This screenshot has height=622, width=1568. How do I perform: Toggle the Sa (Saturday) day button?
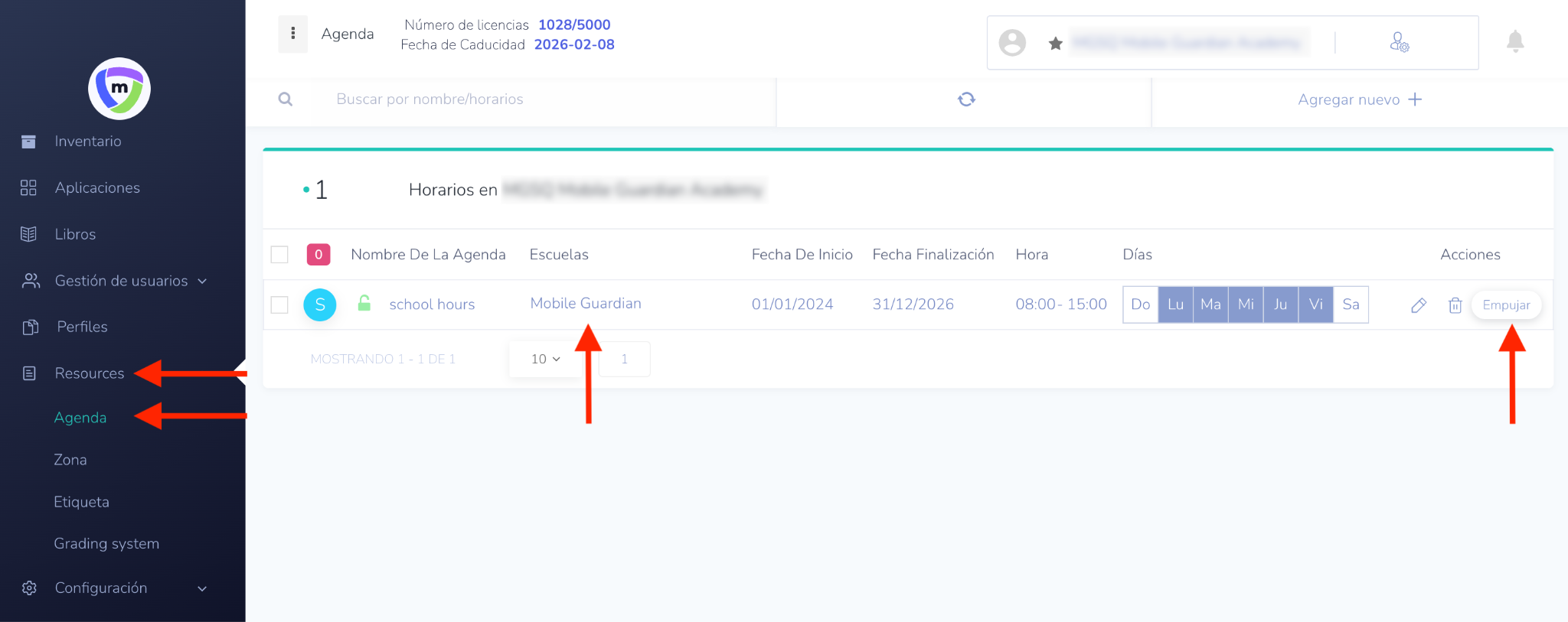pyautogui.click(x=1351, y=304)
